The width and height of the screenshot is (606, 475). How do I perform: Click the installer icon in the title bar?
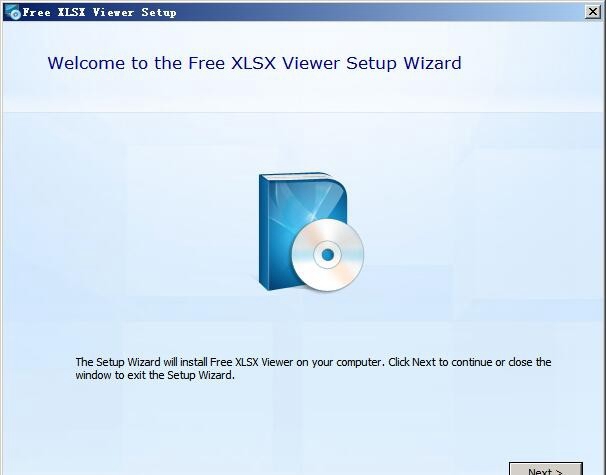(x=13, y=12)
